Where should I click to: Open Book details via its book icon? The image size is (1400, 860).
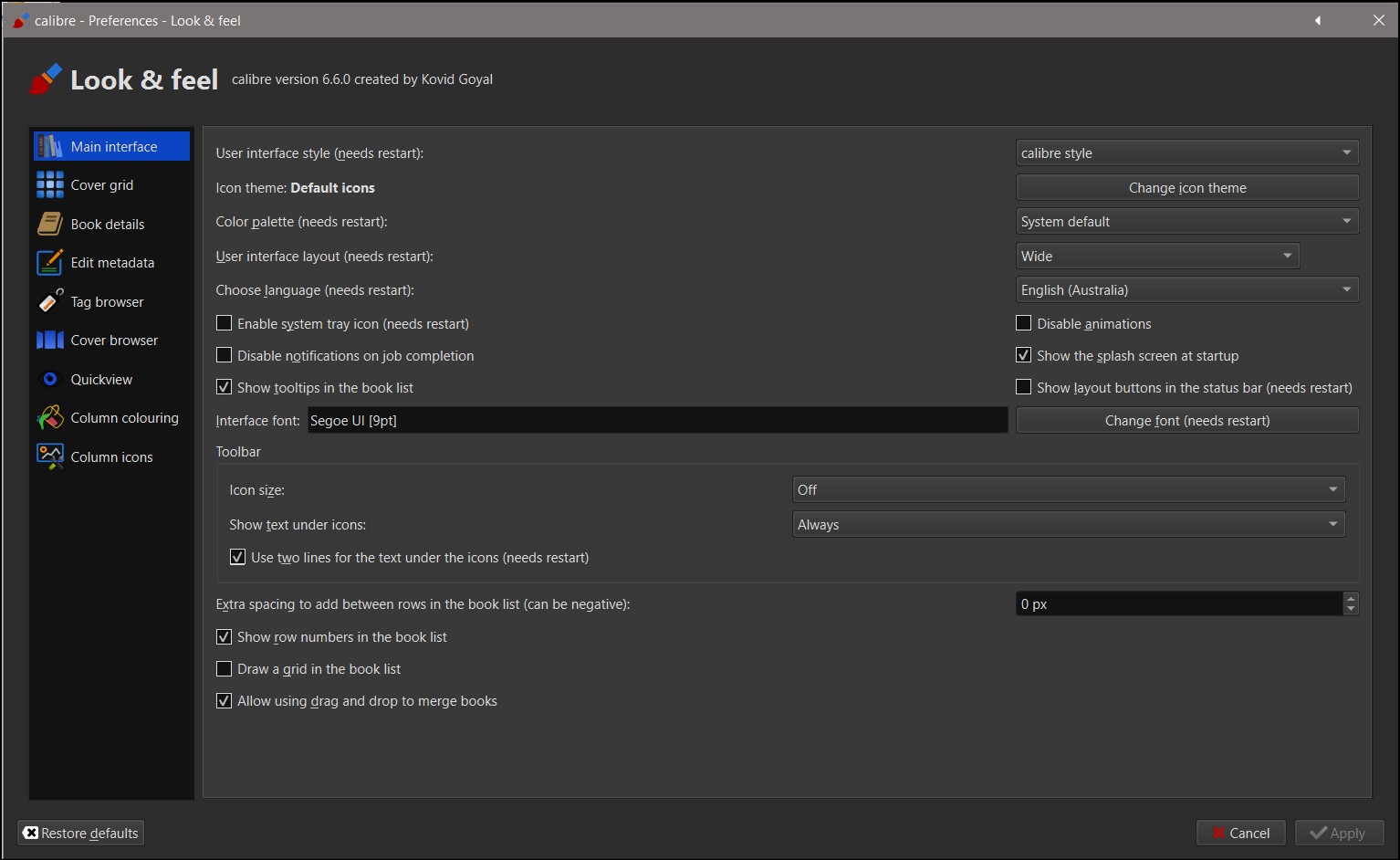(x=50, y=224)
